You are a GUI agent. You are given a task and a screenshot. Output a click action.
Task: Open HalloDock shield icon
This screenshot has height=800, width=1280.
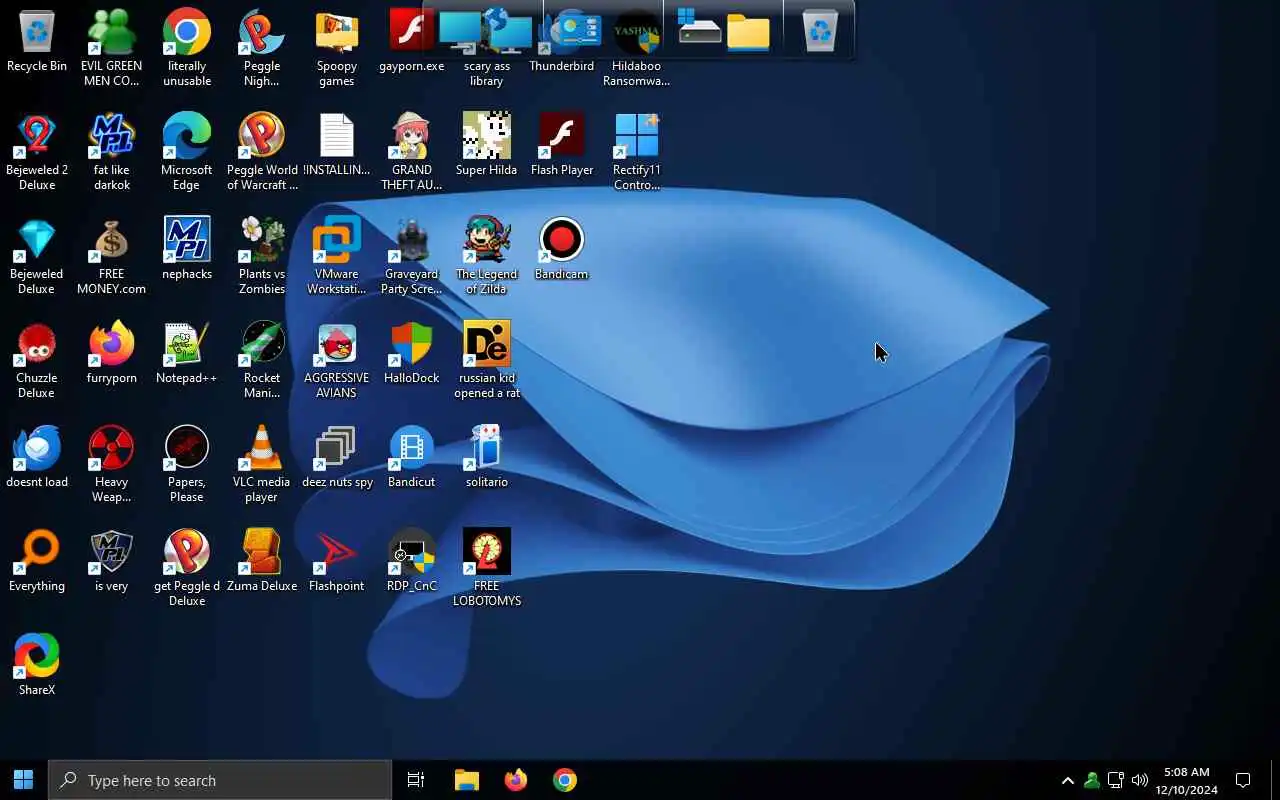[412, 352]
